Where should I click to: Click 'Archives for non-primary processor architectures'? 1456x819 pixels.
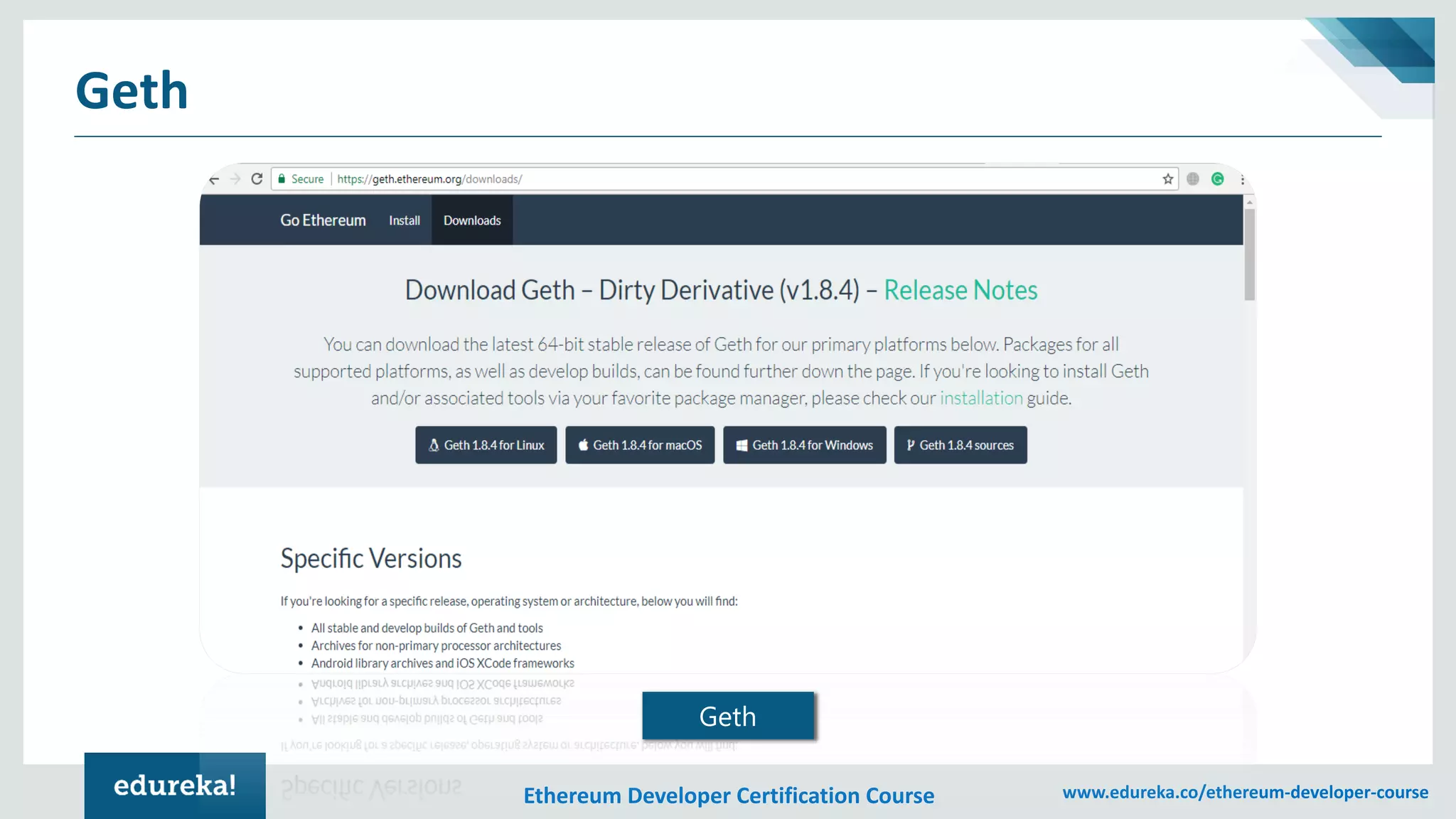pyautogui.click(x=436, y=646)
